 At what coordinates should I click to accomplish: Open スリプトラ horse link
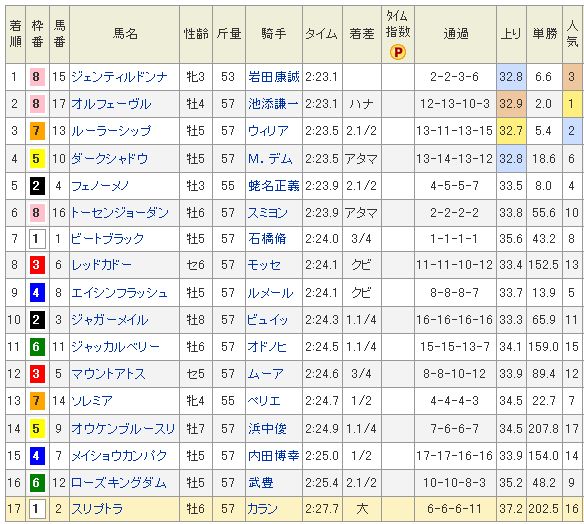point(97,509)
